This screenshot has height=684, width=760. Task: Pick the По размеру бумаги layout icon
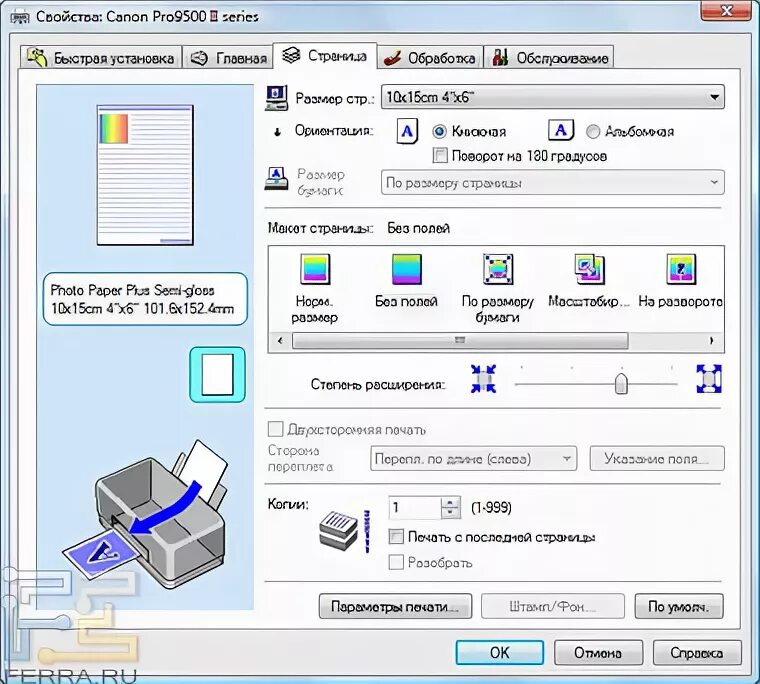(498, 269)
